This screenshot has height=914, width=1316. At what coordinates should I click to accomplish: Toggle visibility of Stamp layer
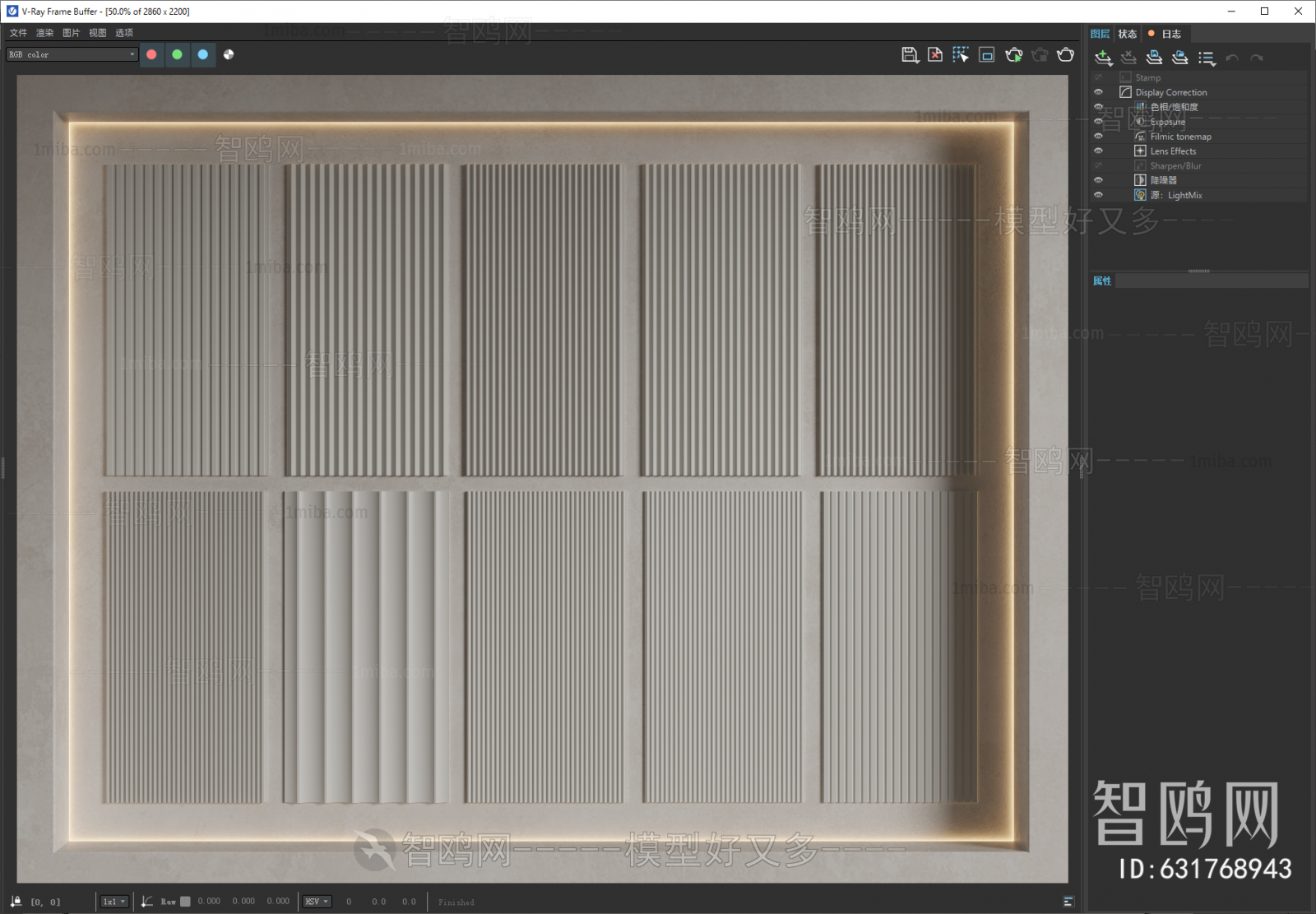(x=1098, y=77)
